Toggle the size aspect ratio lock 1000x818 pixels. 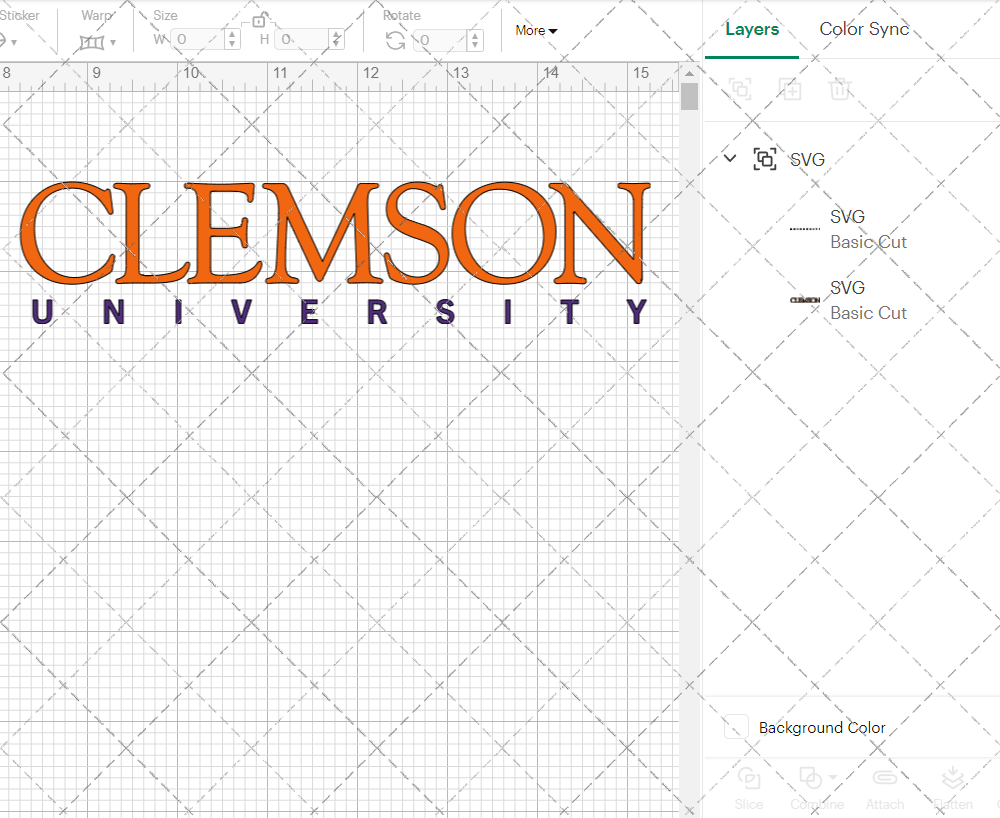259,23
